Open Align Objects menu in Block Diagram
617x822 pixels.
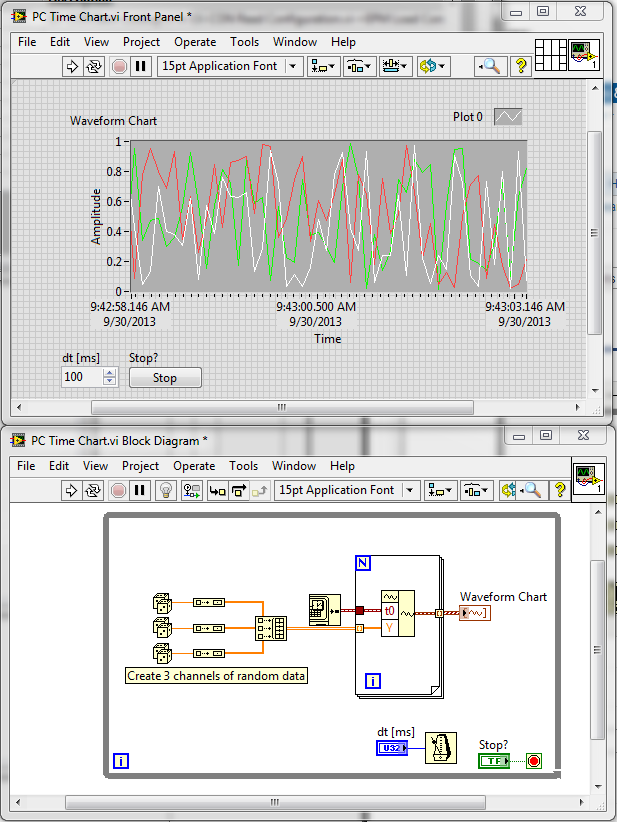pos(440,491)
